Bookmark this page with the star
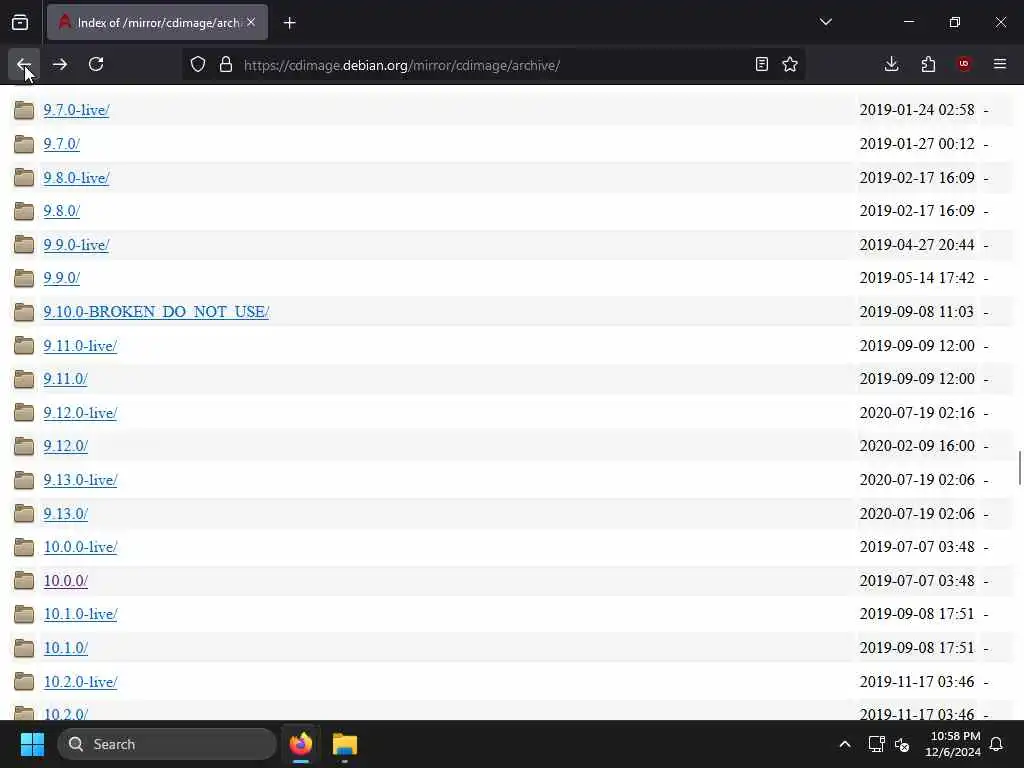 790,64
